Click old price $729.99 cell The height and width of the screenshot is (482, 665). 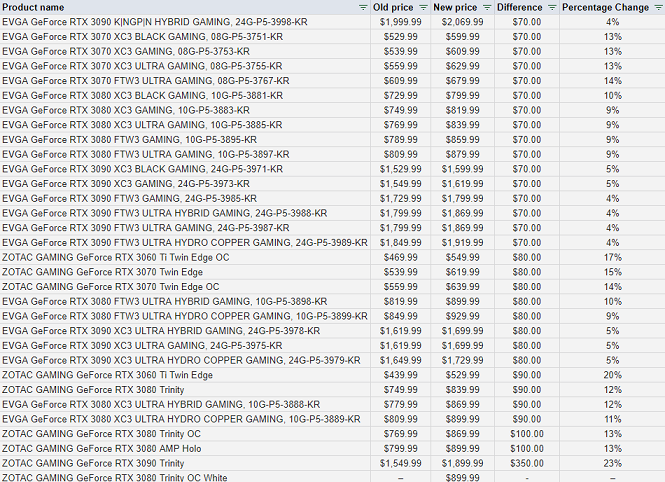click(400, 96)
